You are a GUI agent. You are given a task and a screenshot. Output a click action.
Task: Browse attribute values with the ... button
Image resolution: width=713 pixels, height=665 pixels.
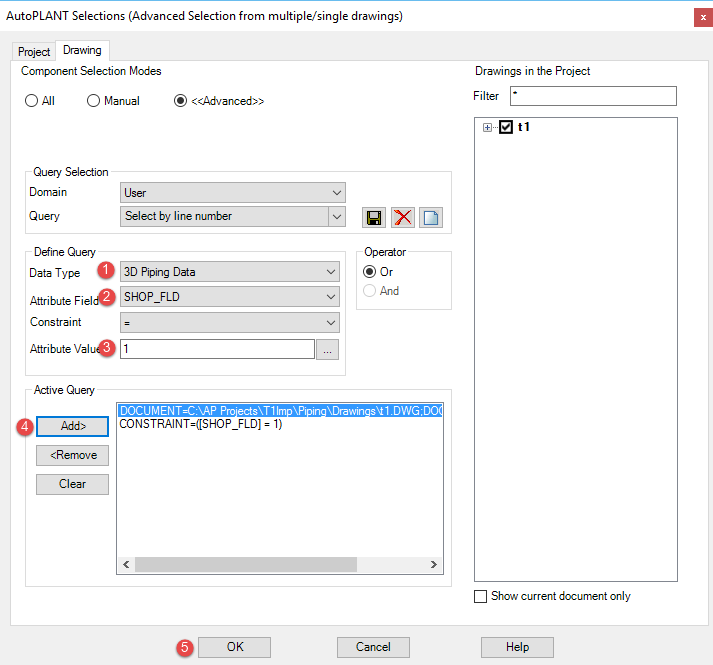327,349
